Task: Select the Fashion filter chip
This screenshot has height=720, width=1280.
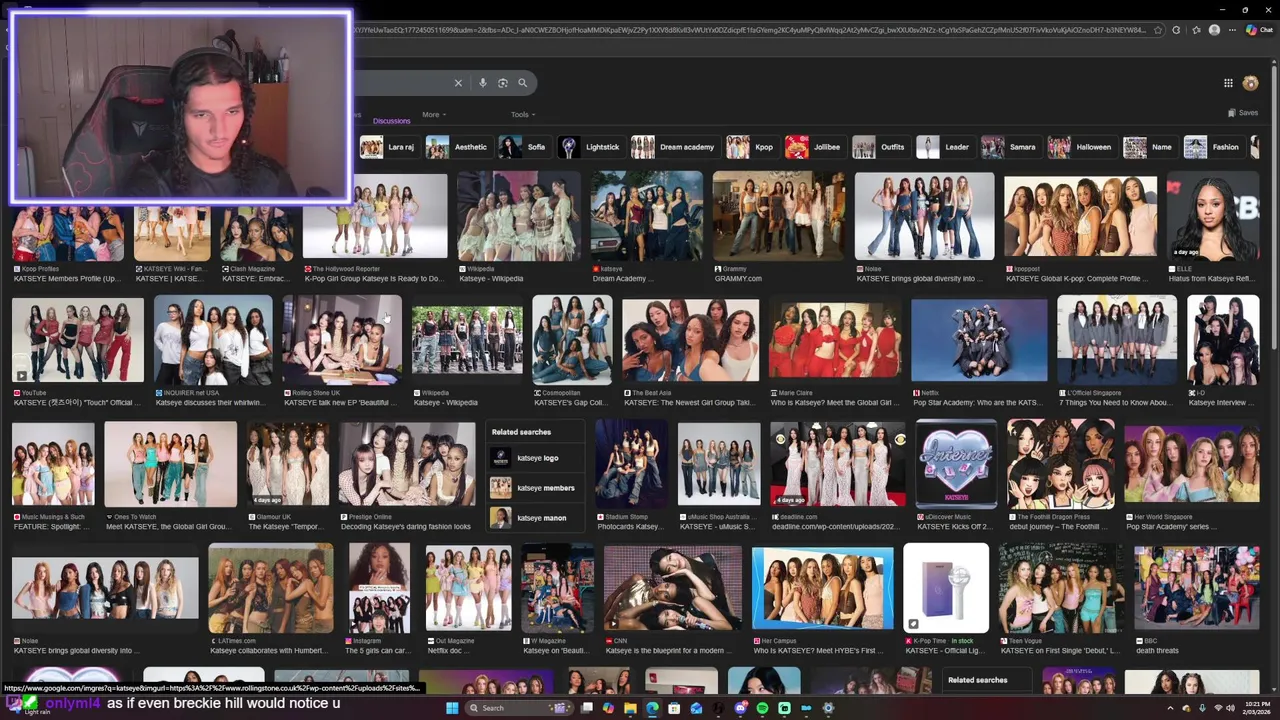Action: click(x=1213, y=147)
